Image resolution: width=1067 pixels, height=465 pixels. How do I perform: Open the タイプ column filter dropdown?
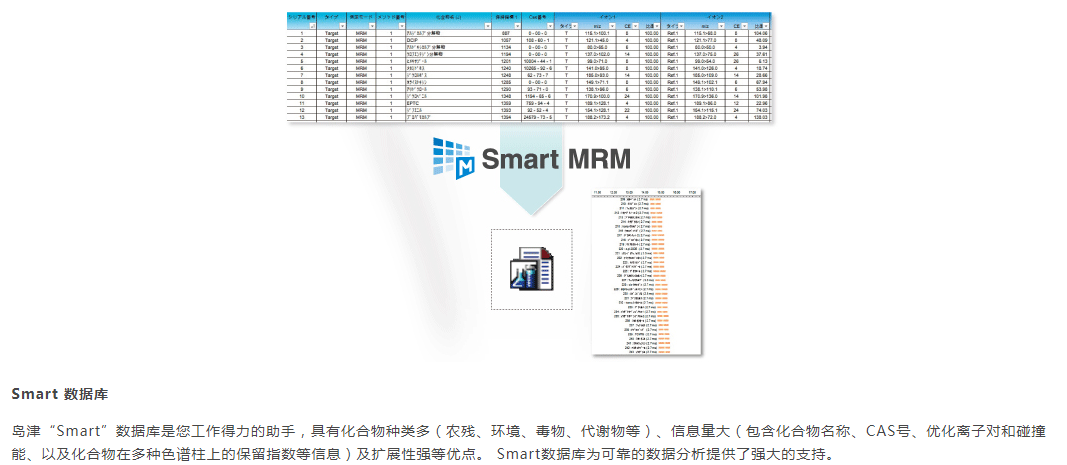pyautogui.click(x=342, y=27)
